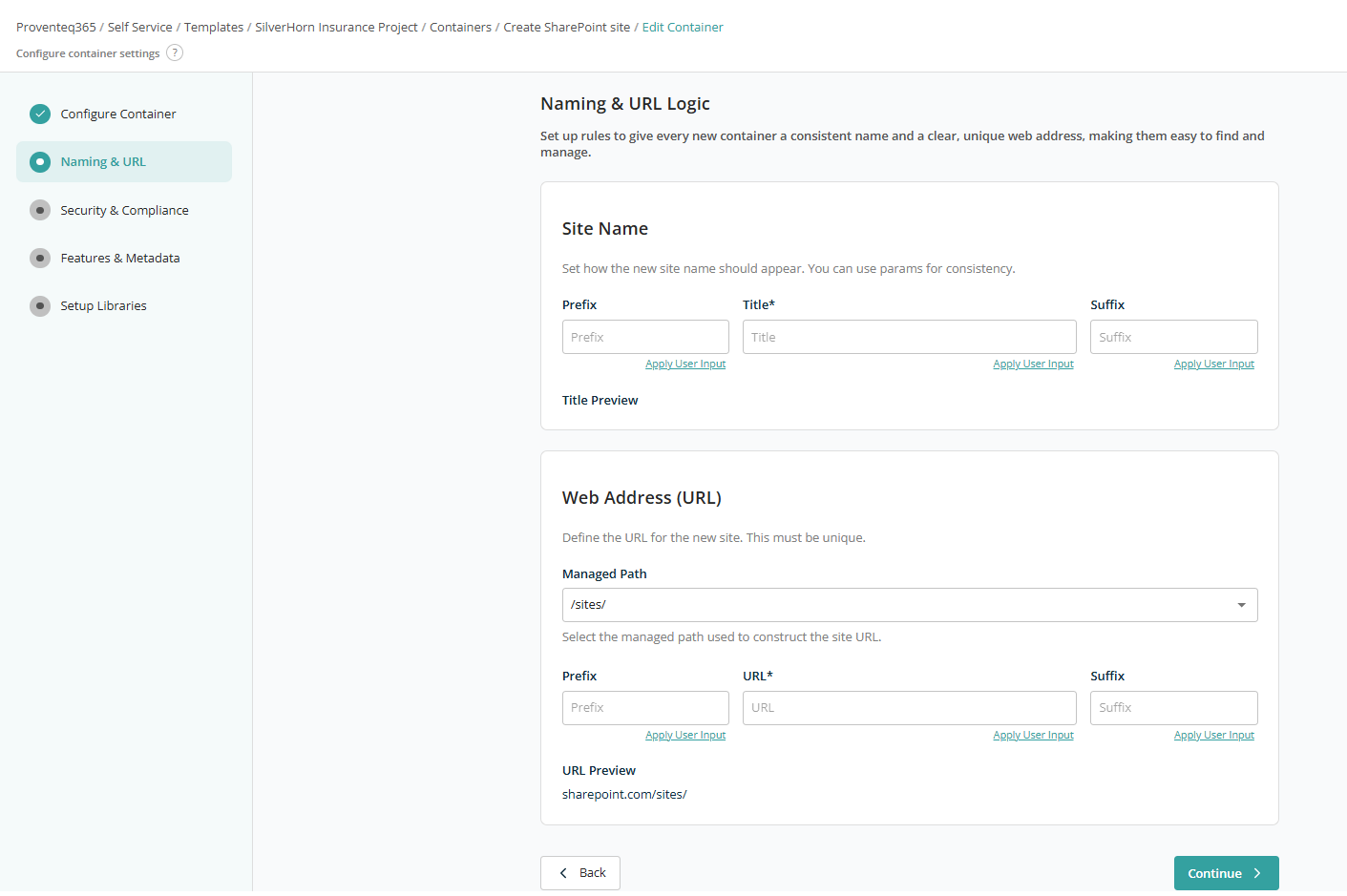Focus the URL input field

(910, 708)
